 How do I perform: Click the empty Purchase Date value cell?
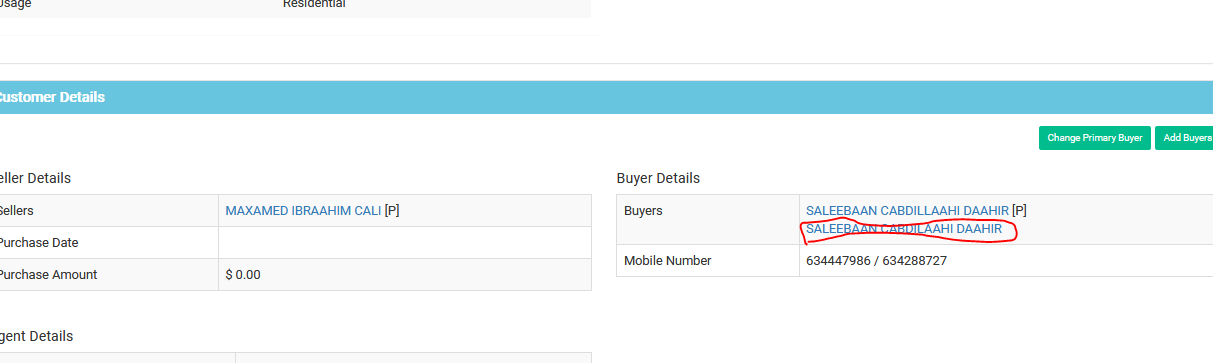(x=405, y=243)
